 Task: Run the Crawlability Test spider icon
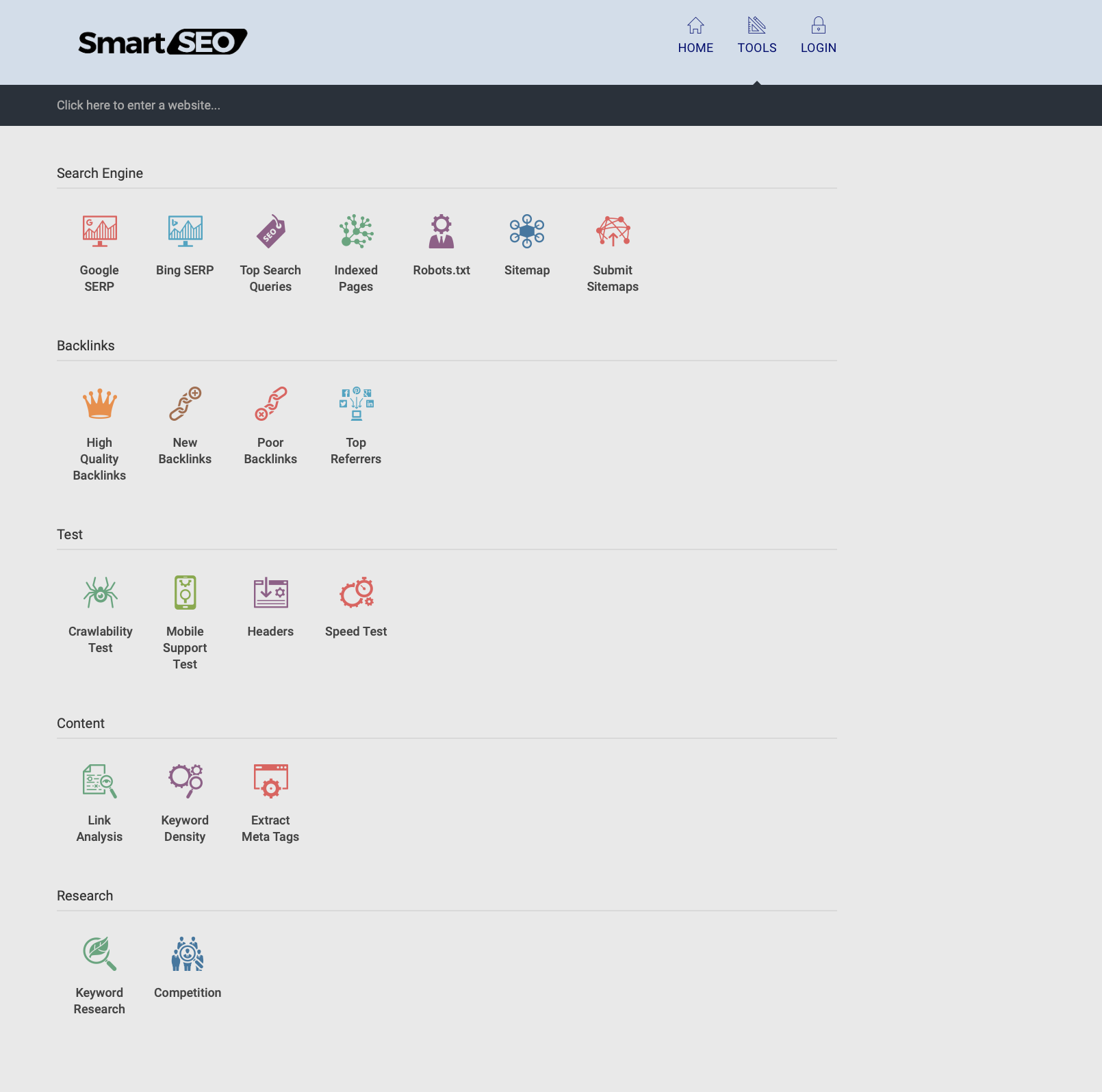[100, 593]
